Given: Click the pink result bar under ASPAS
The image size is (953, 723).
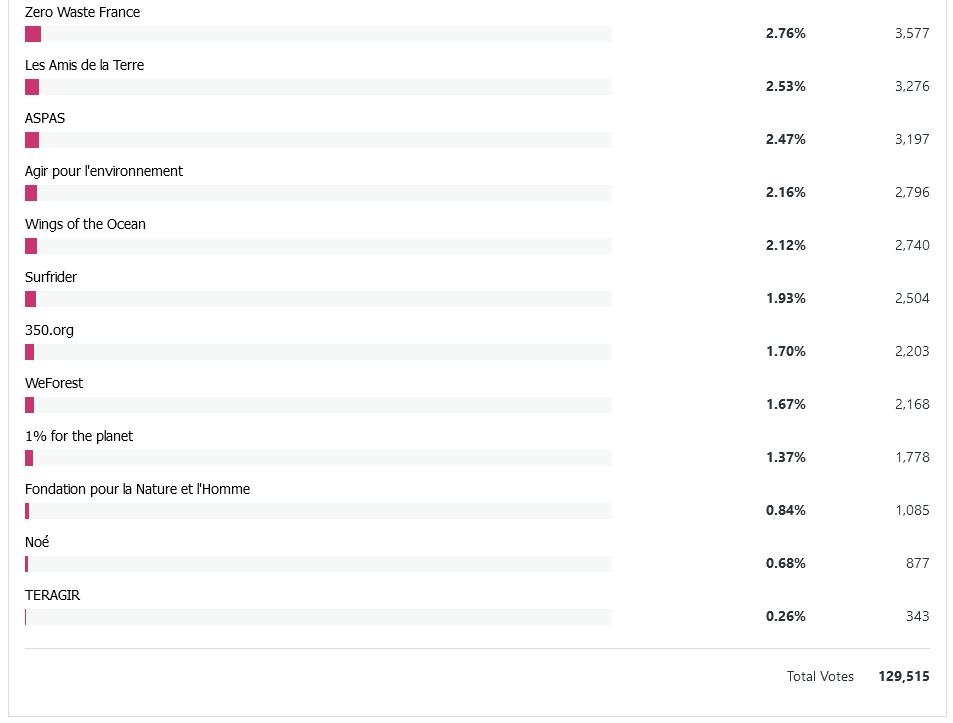Looking at the screenshot, I should coord(32,140).
